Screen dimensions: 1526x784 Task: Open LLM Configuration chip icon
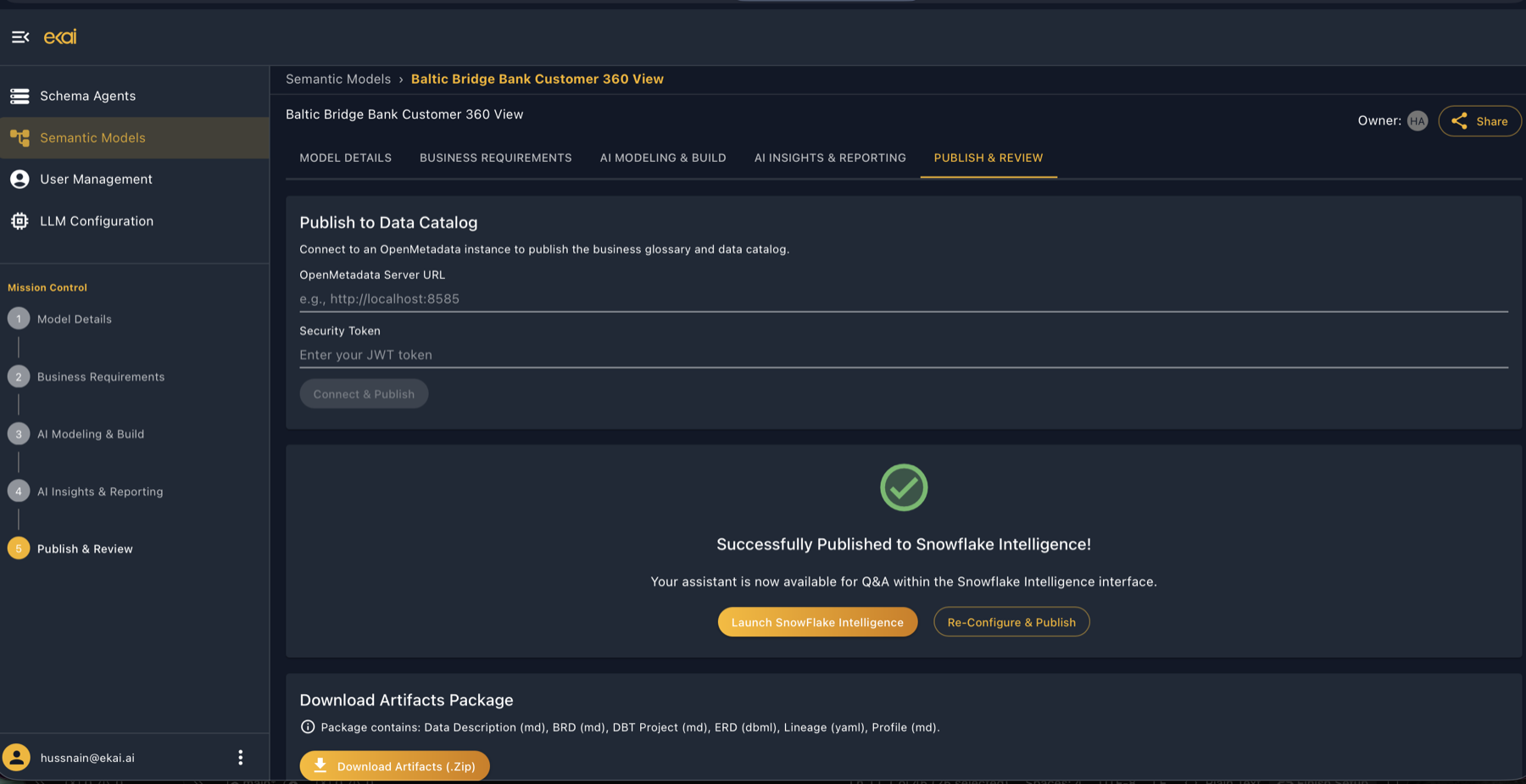click(x=19, y=221)
